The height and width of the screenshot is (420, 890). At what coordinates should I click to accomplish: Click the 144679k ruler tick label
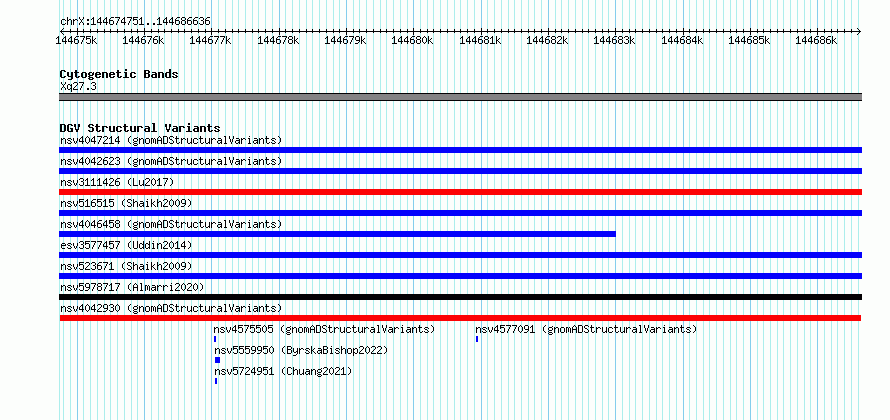345,40
